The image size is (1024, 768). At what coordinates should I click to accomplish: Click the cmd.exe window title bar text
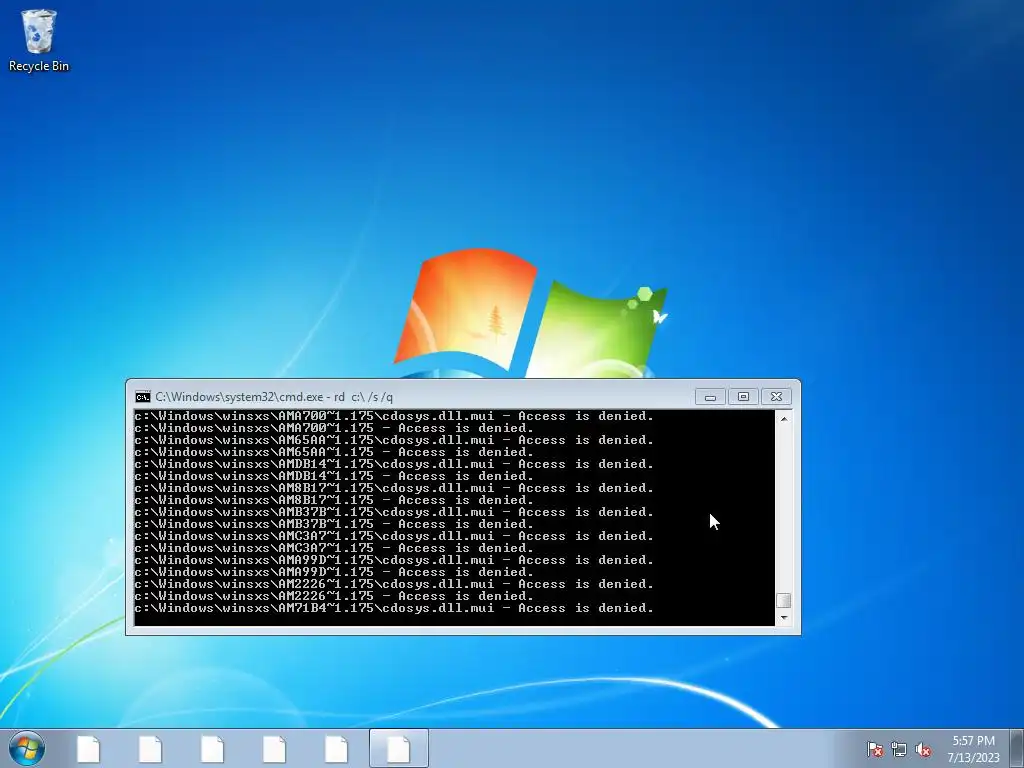(x=274, y=397)
